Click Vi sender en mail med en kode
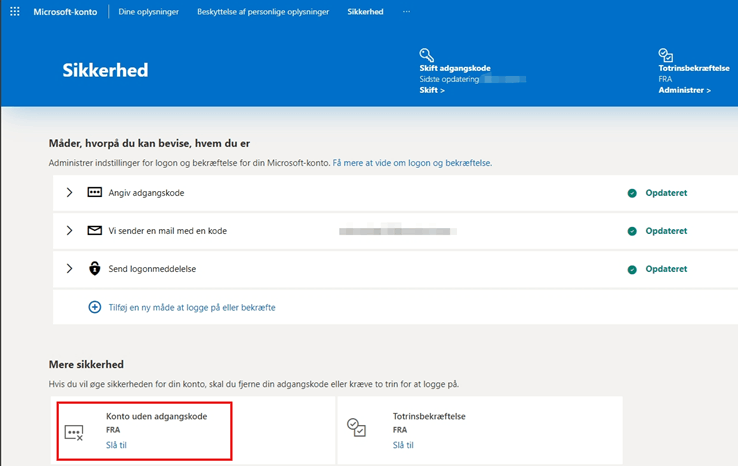This screenshot has height=466, width=738. click(168, 231)
